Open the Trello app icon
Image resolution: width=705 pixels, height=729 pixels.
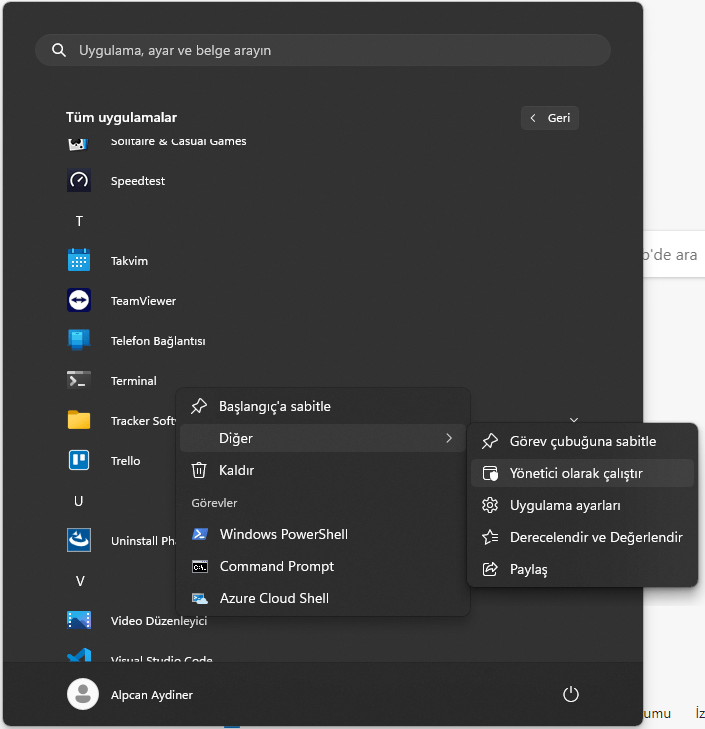point(79,460)
